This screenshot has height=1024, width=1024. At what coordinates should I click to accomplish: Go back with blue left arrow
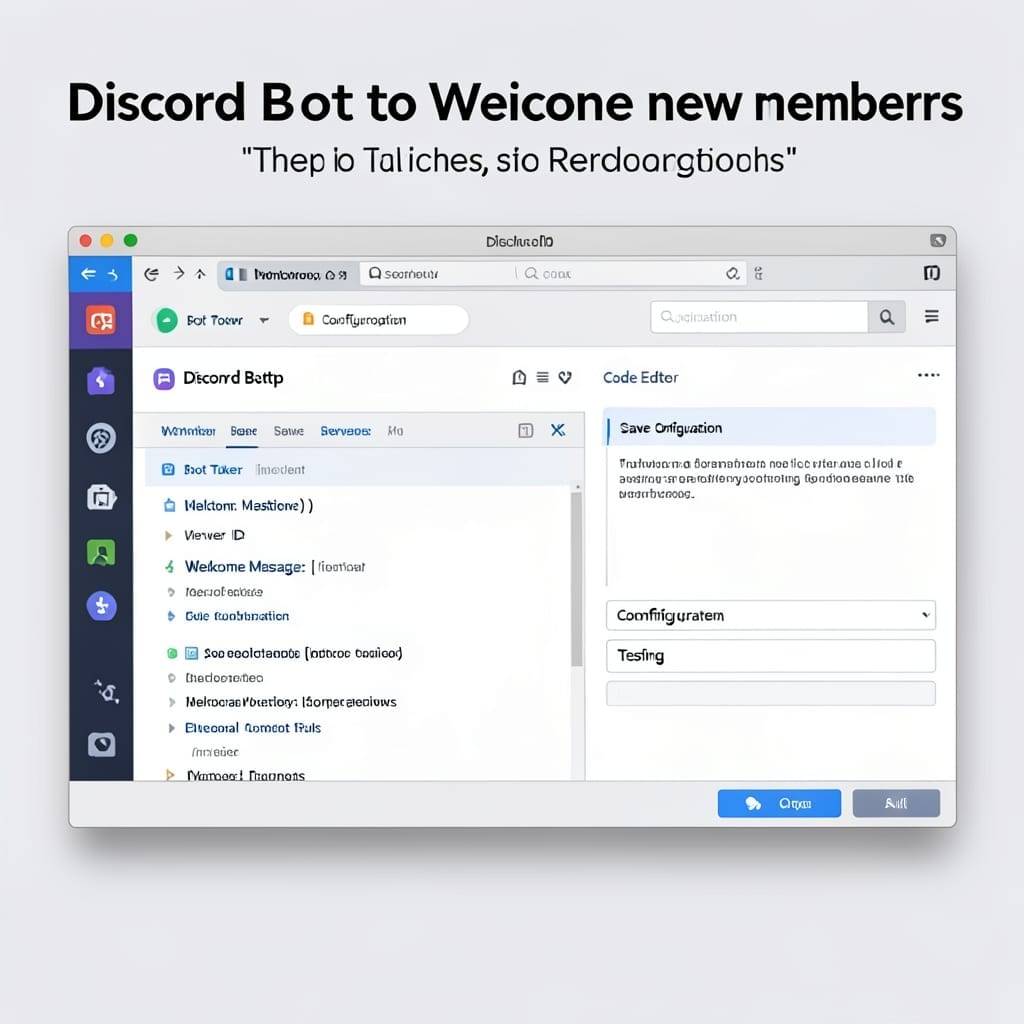tap(88, 274)
